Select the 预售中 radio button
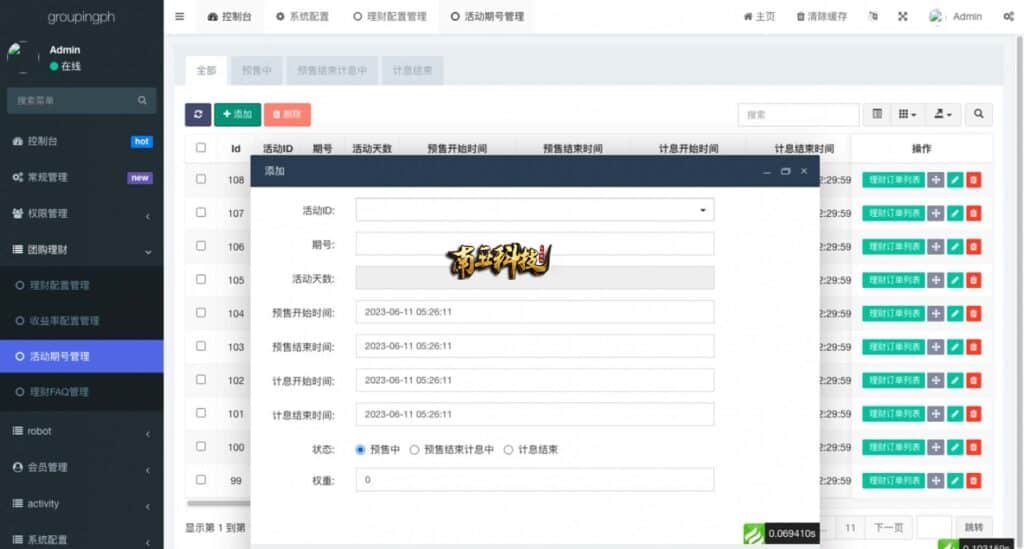Viewport: 1024px width, 549px height. click(361, 450)
